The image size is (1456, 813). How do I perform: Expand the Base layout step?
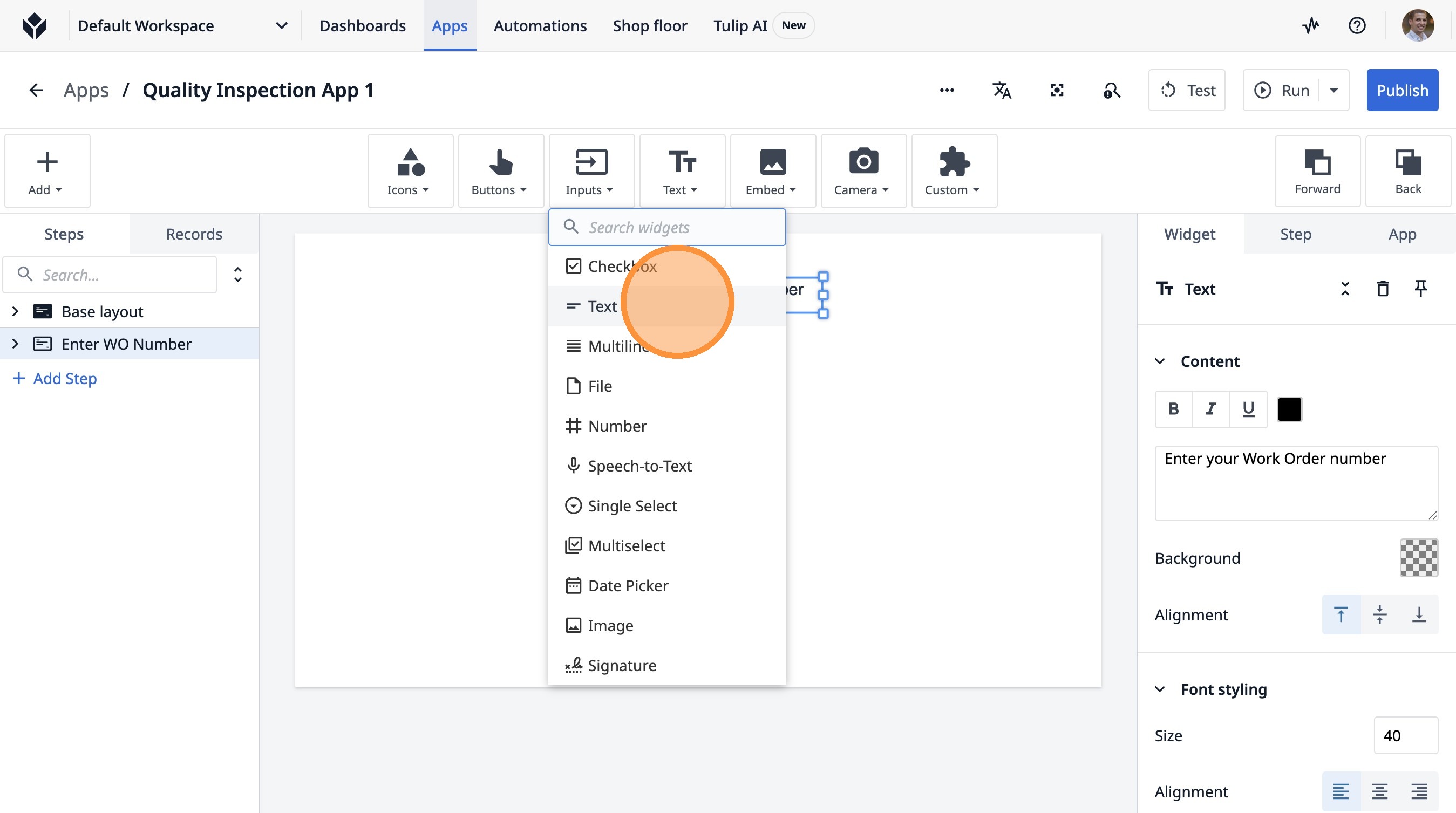[x=15, y=311]
